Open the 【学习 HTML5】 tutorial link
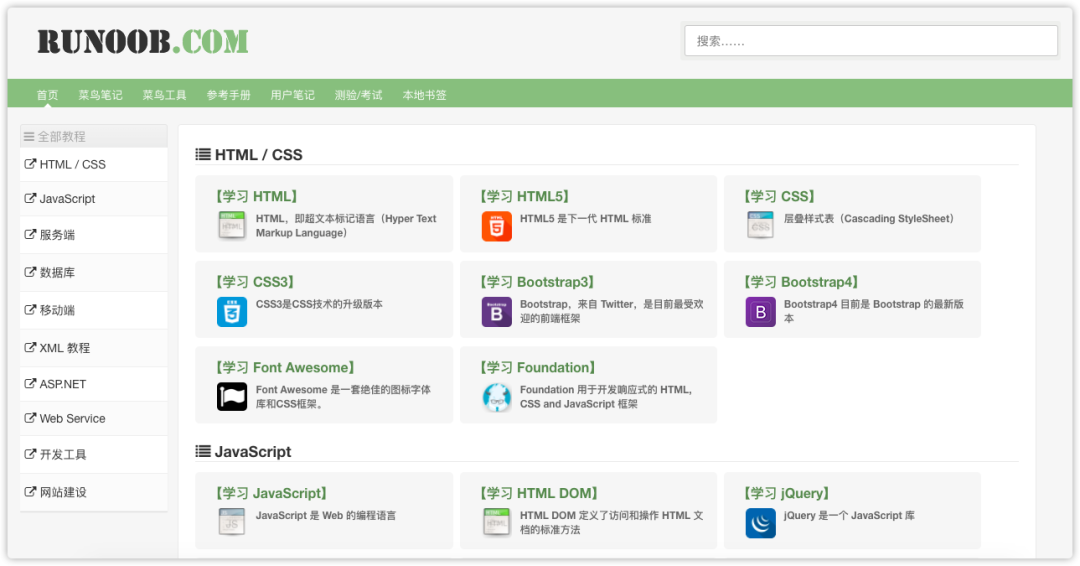This screenshot has height=566, width=1080. (524, 196)
